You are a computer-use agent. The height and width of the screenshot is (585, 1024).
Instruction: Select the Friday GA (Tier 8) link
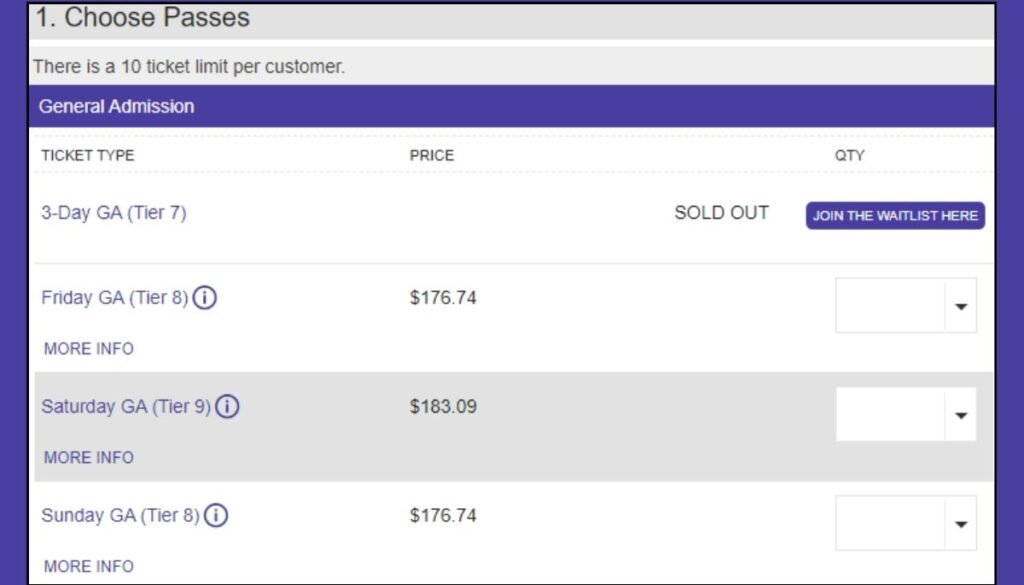[x=115, y=298]
